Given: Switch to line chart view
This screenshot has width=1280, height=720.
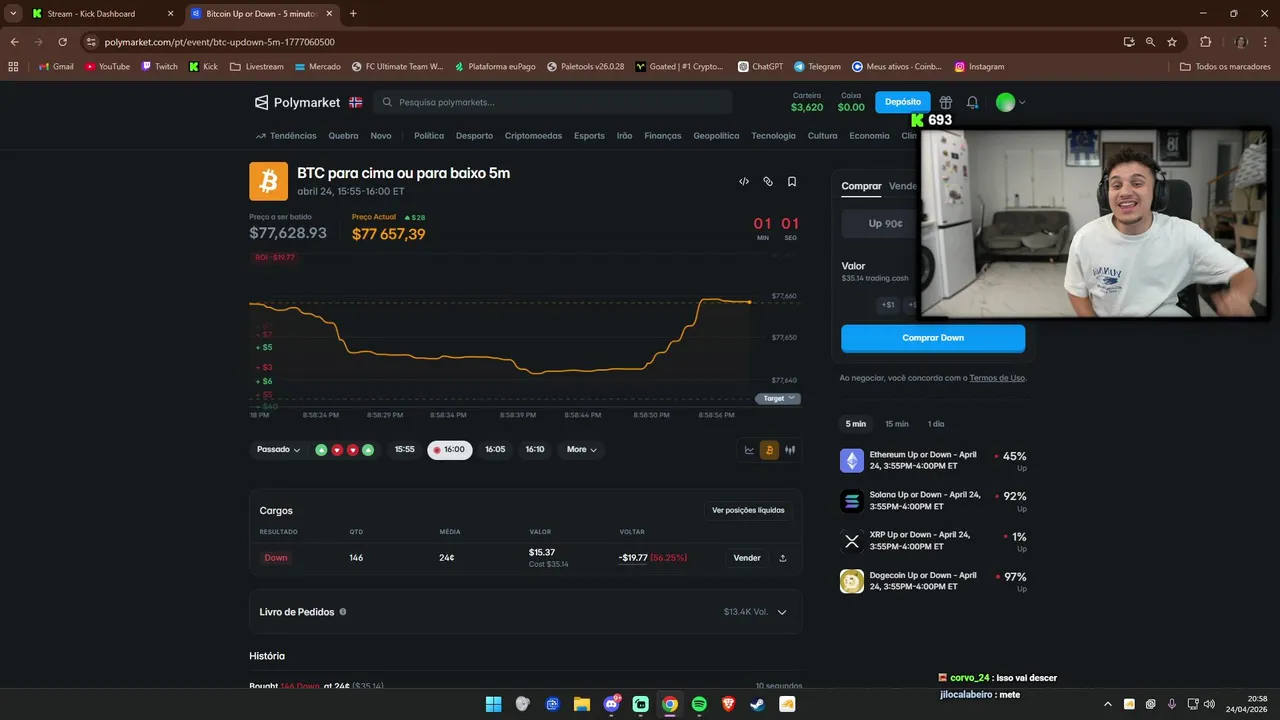Looking at the screenshot, I should [749, 450].
